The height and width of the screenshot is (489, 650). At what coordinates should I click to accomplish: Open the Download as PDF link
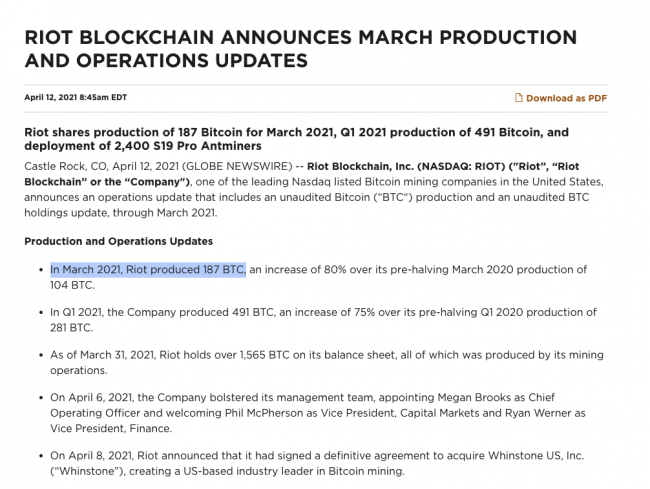point(561,98)
